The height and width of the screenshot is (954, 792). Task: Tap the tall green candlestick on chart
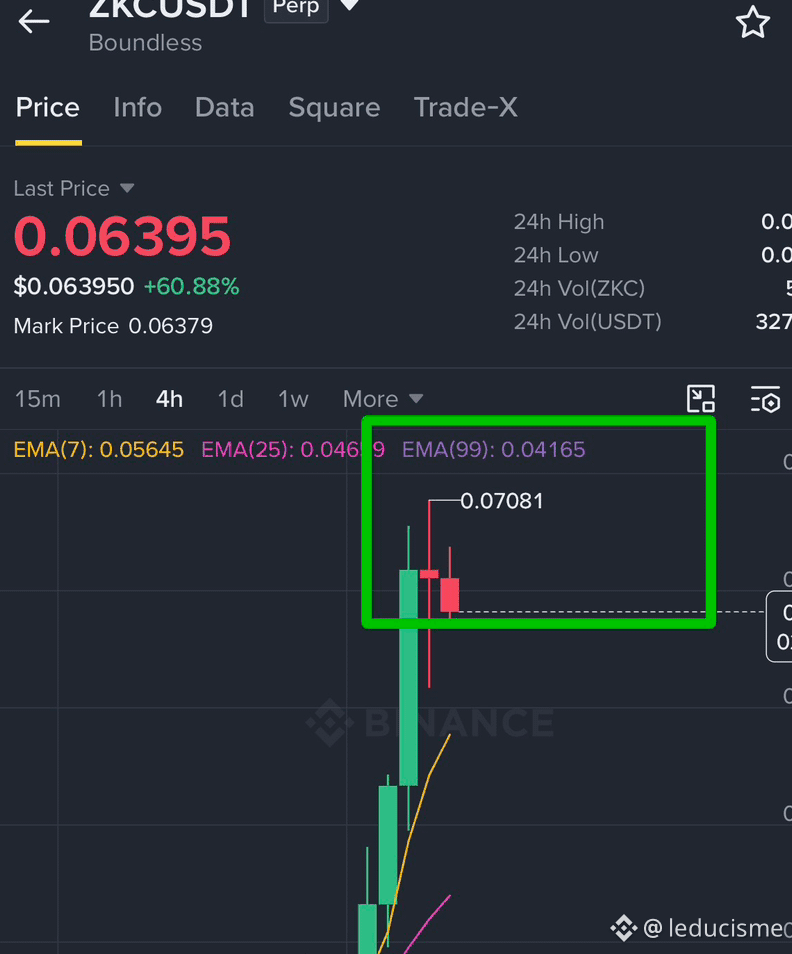pos(408,677)
